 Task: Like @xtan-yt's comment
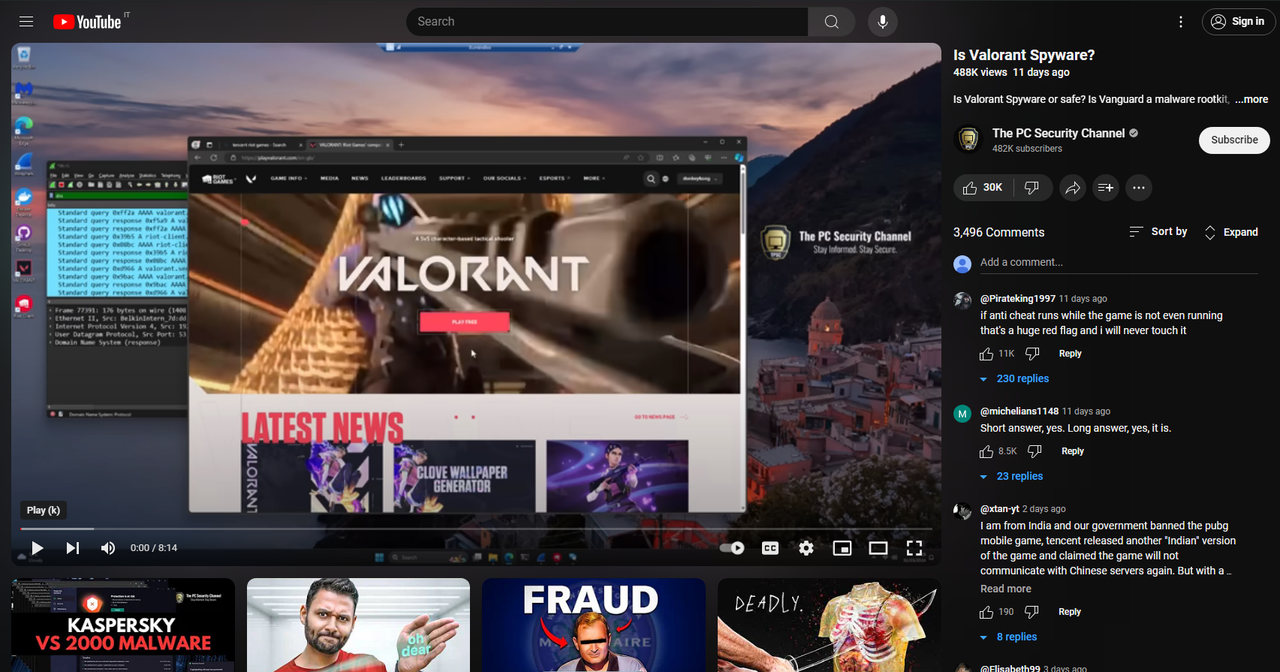click(x=986, y=612)
